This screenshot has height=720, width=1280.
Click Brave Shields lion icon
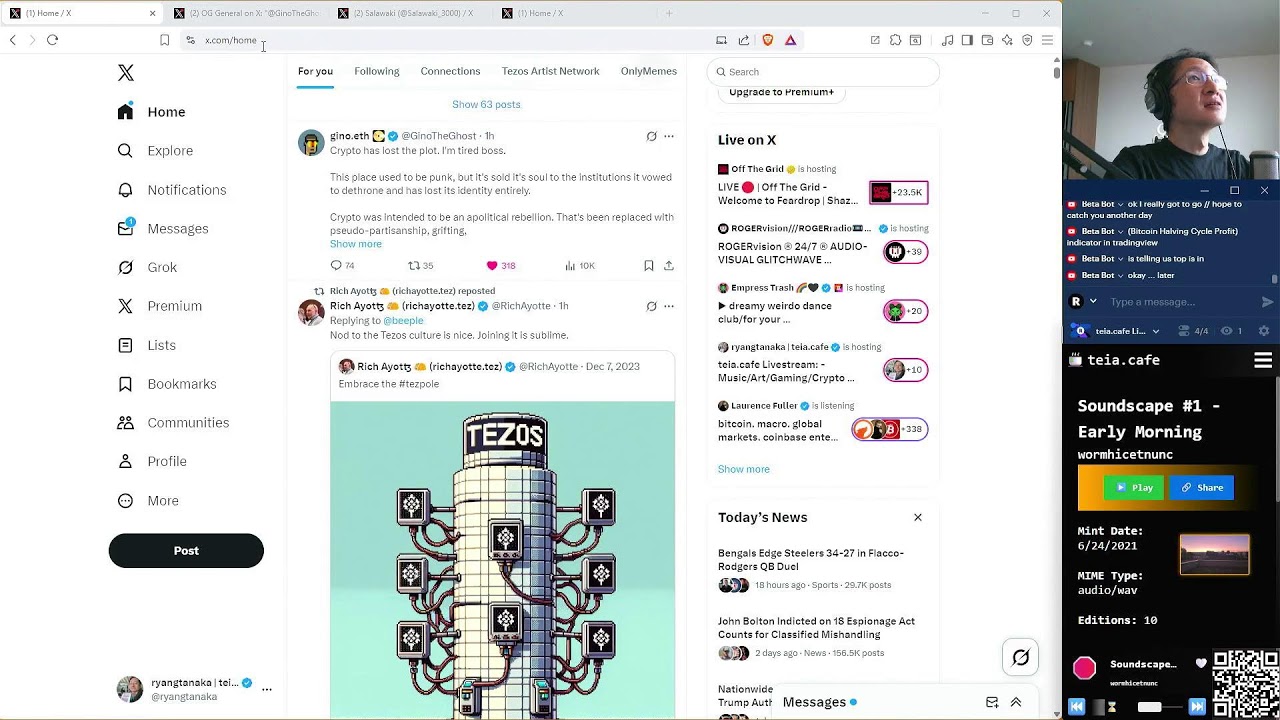pos(767,40)
